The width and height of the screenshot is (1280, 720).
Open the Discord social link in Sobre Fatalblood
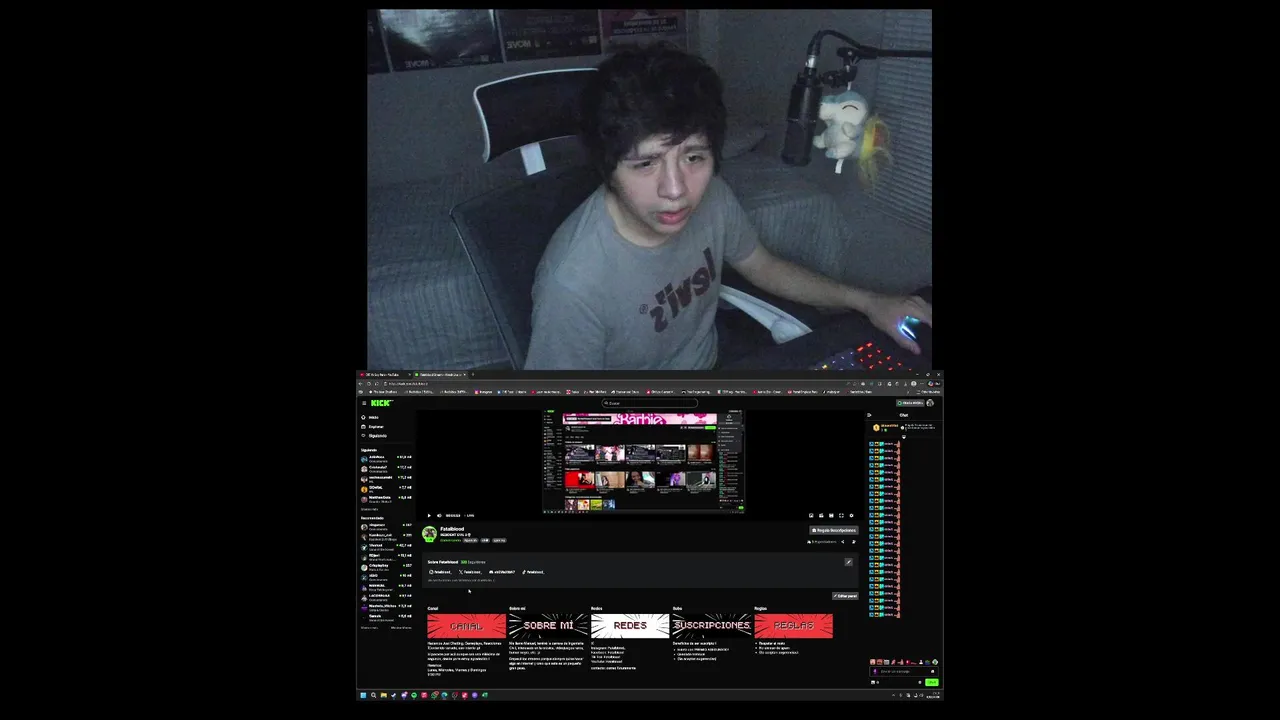click(502, 572)
